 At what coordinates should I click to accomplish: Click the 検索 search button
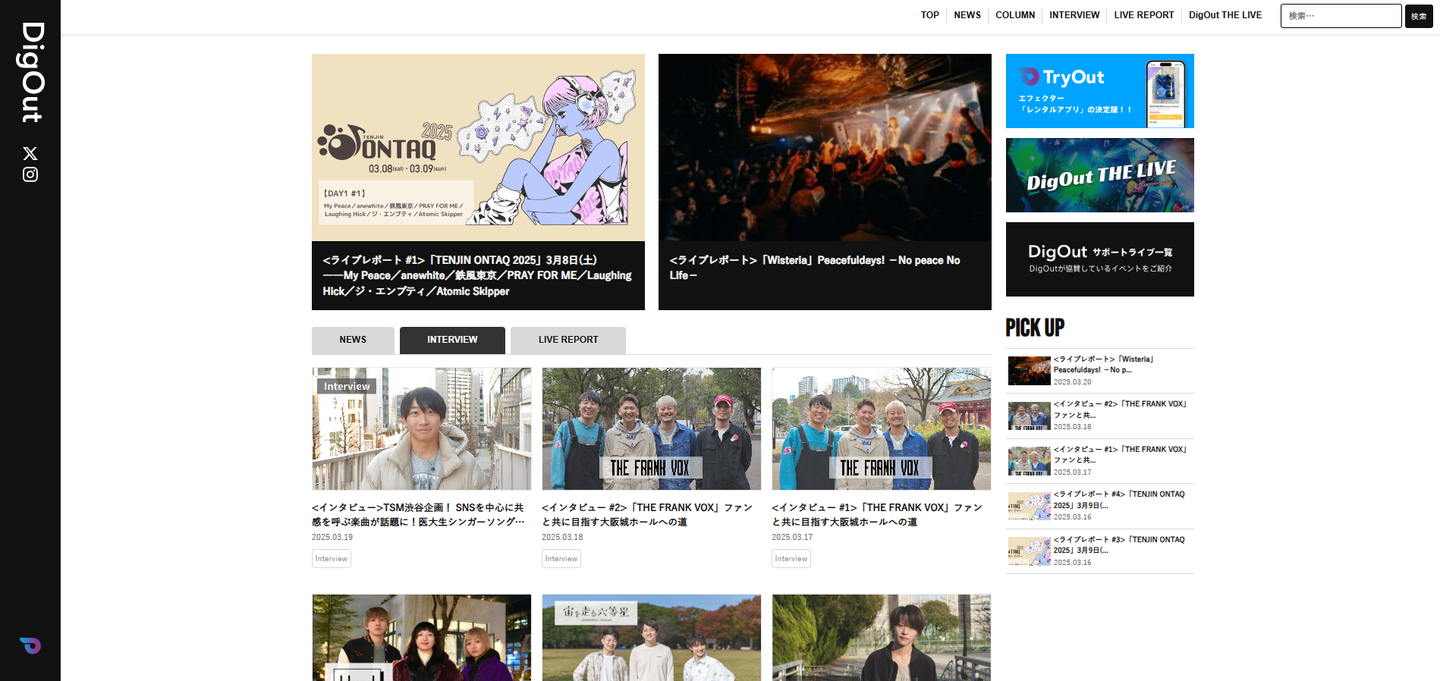[x=1419, y=16]
